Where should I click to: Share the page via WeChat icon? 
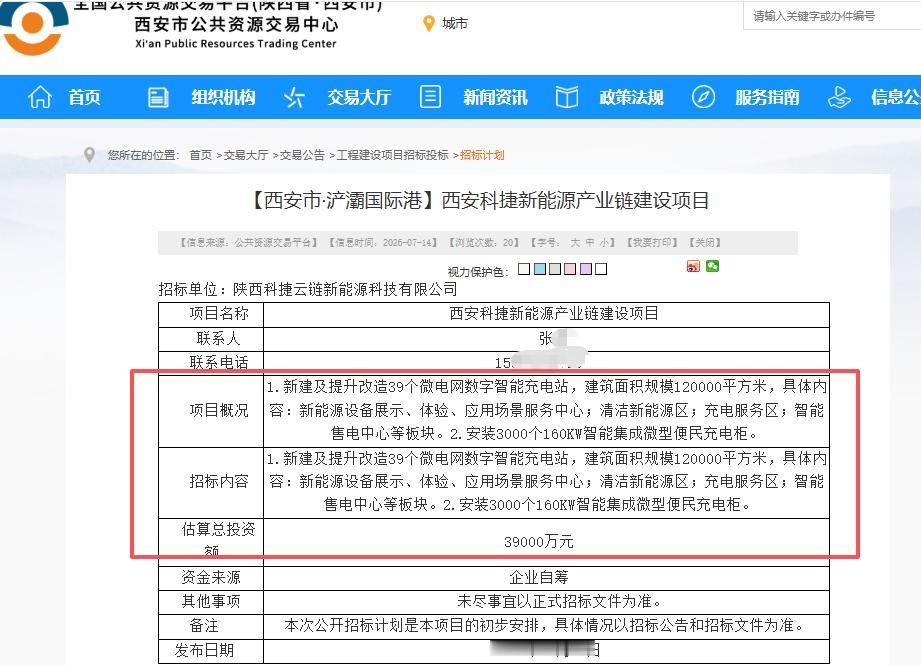(712, 267)
